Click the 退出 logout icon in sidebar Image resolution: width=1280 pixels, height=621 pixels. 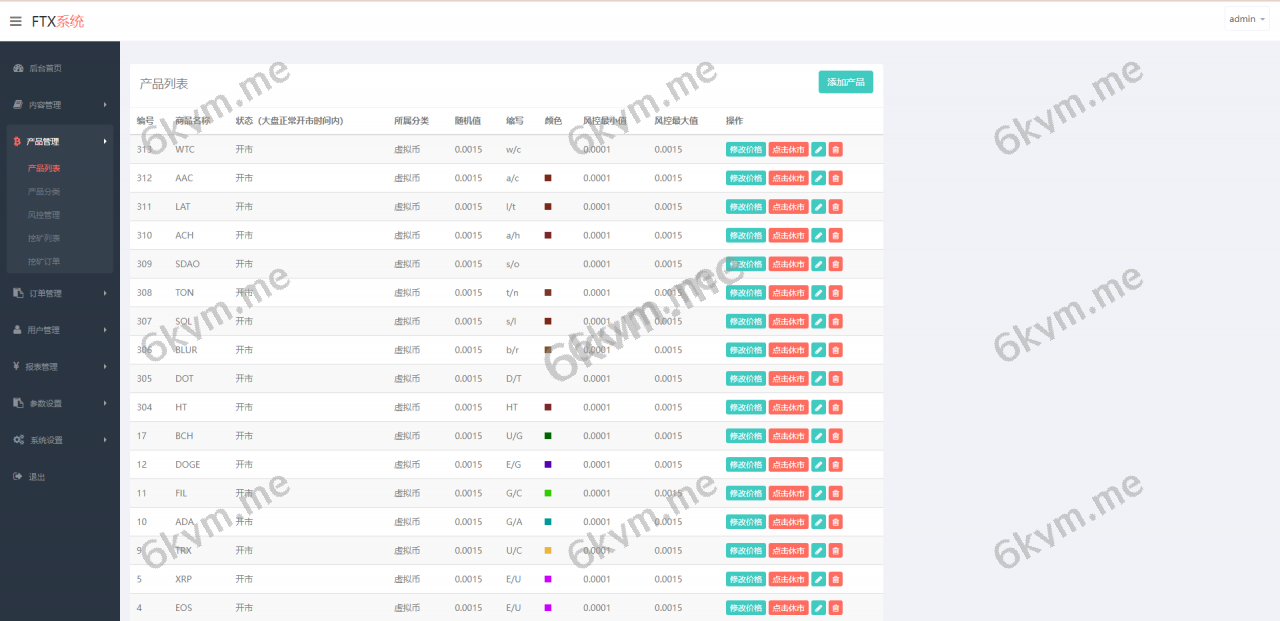pos(18,477)
